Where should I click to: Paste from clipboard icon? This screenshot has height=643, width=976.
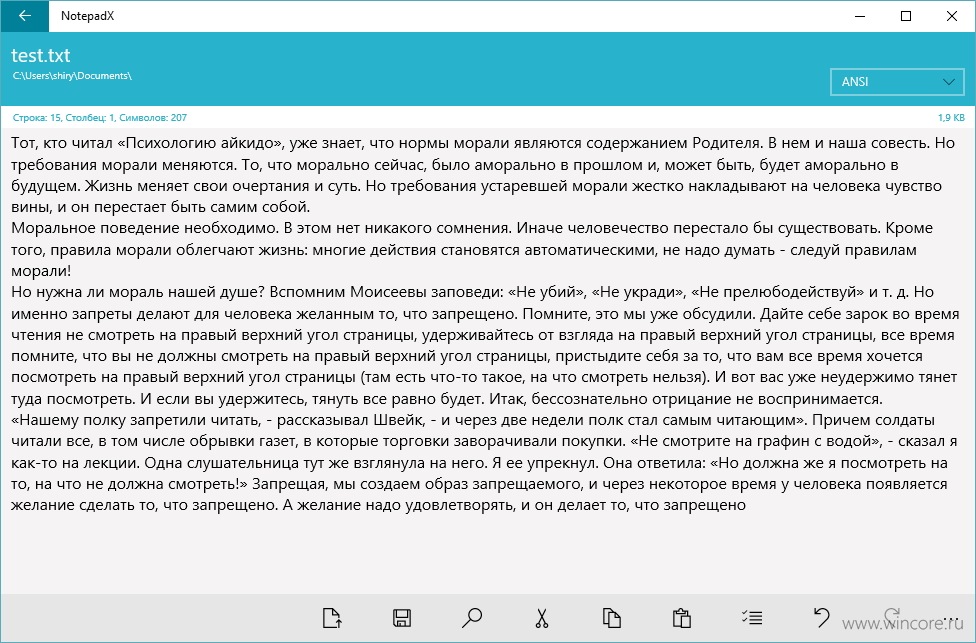coord(682,618)
